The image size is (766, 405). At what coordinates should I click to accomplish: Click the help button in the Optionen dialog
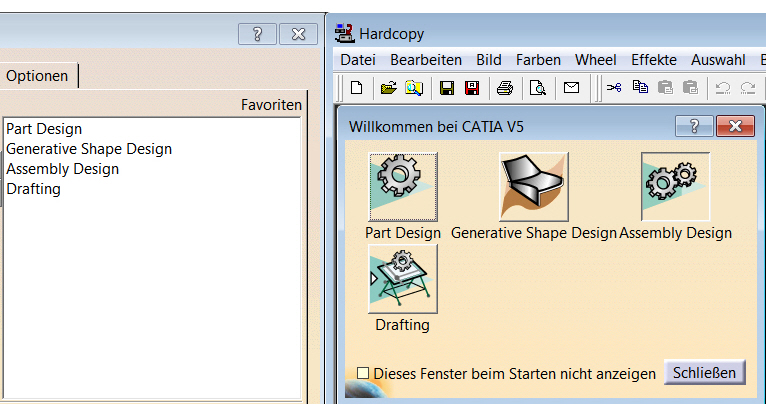click(x=257, y=34)
